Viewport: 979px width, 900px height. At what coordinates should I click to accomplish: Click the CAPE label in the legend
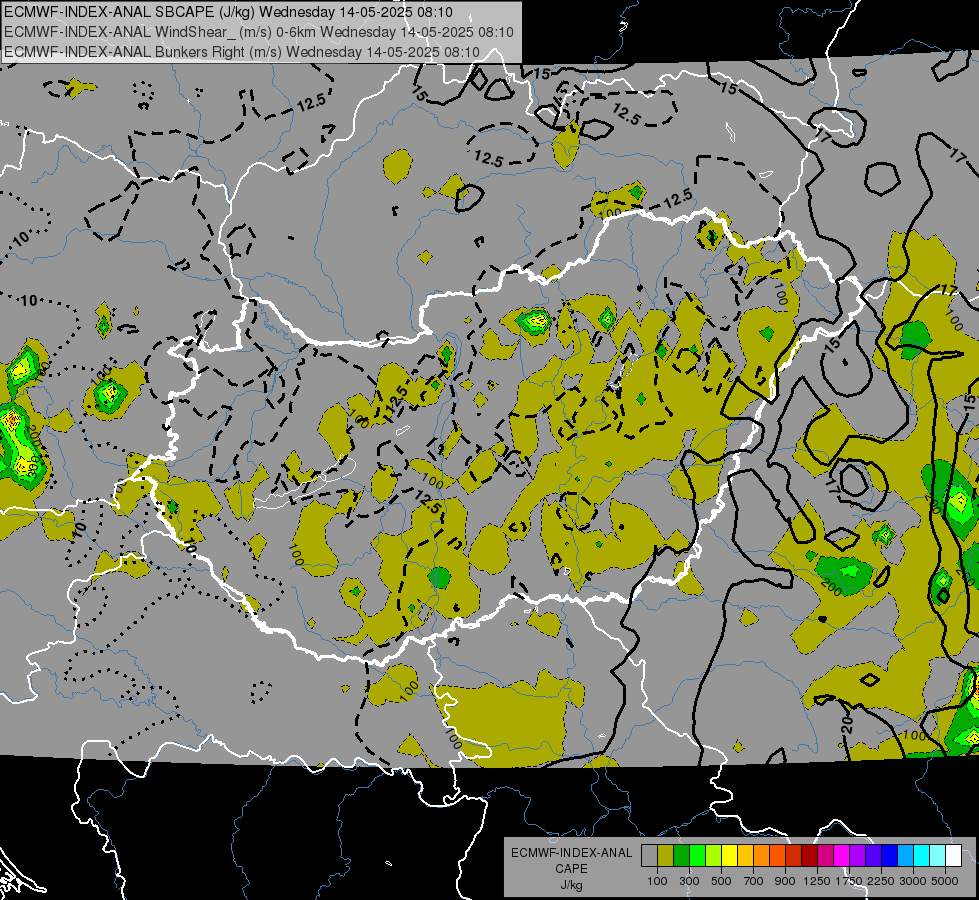point(571,869)
